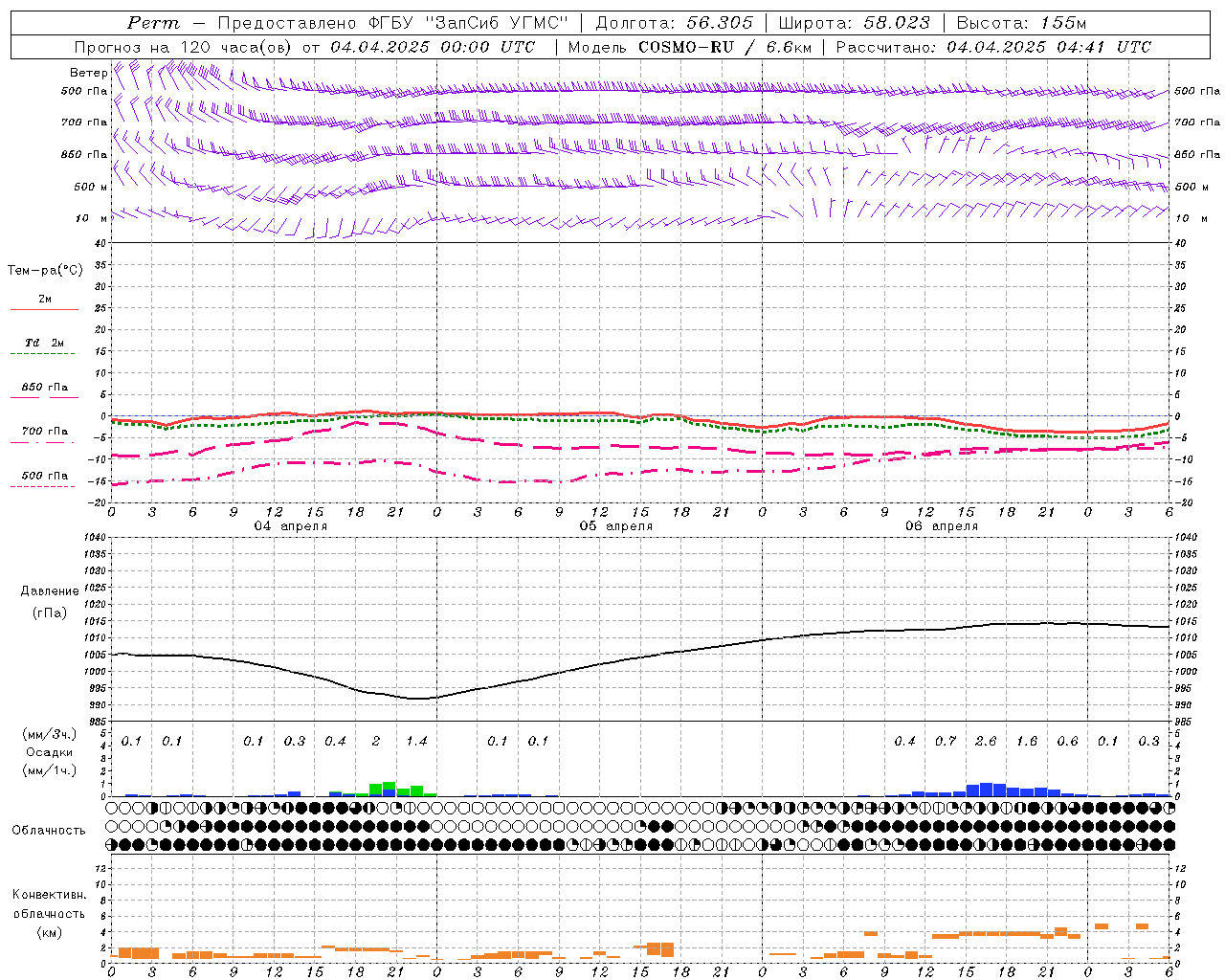The width and height of the screenshot is (1225, 980).
Task: Click the "0.6" precipitation value
Action: tap(1067, 742)
